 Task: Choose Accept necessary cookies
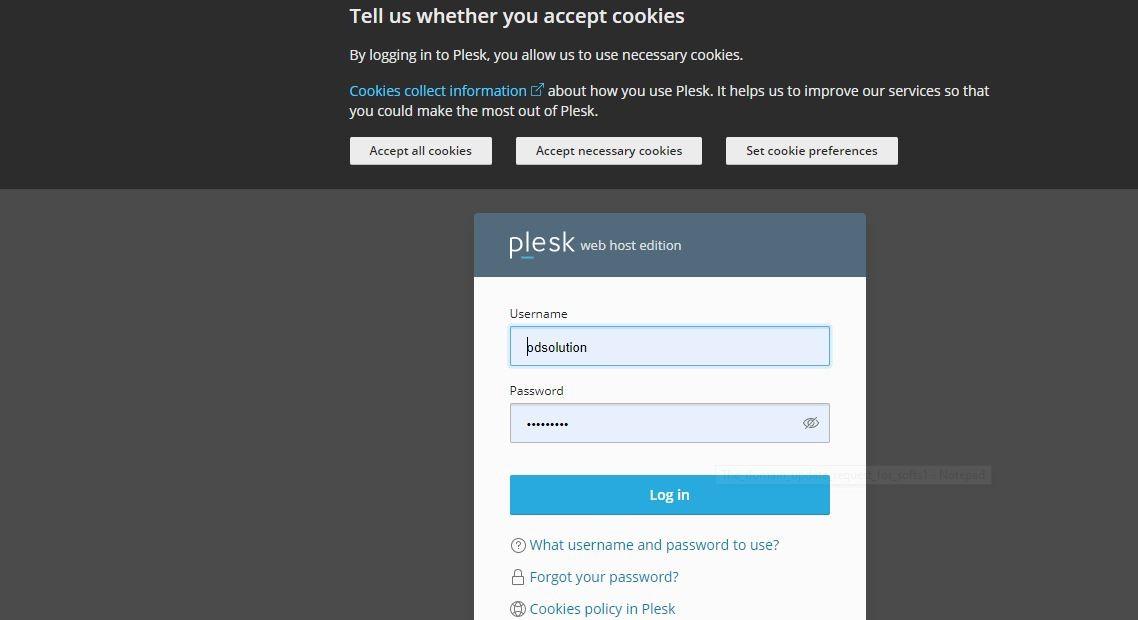608,151
